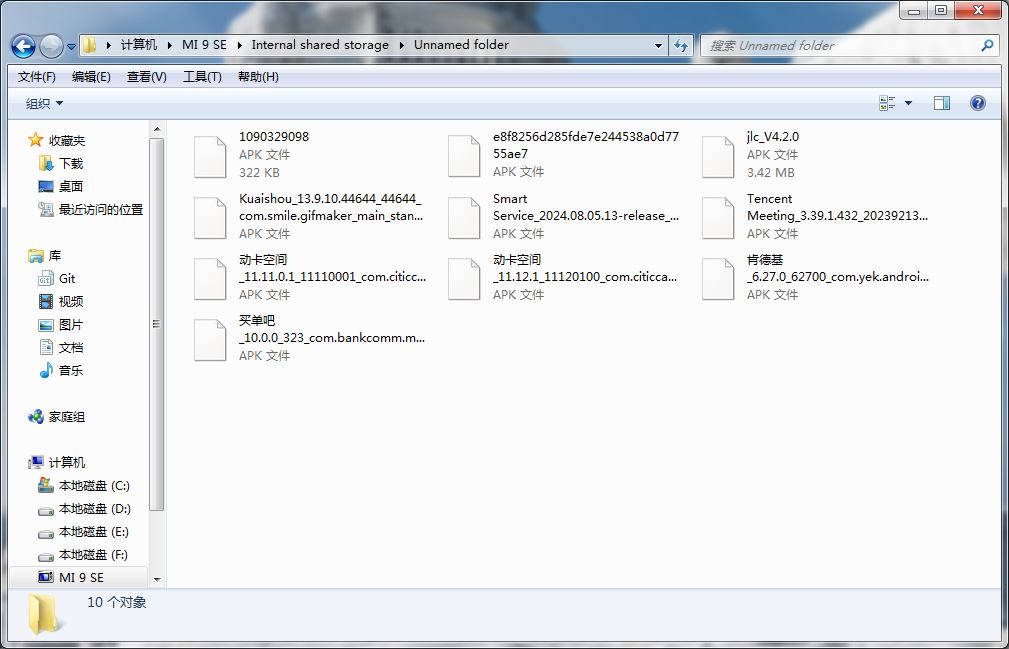This screenshot has width=1009, height=649.
Task: Click the search Unnamed folder input box
Action: pos(840,45)
